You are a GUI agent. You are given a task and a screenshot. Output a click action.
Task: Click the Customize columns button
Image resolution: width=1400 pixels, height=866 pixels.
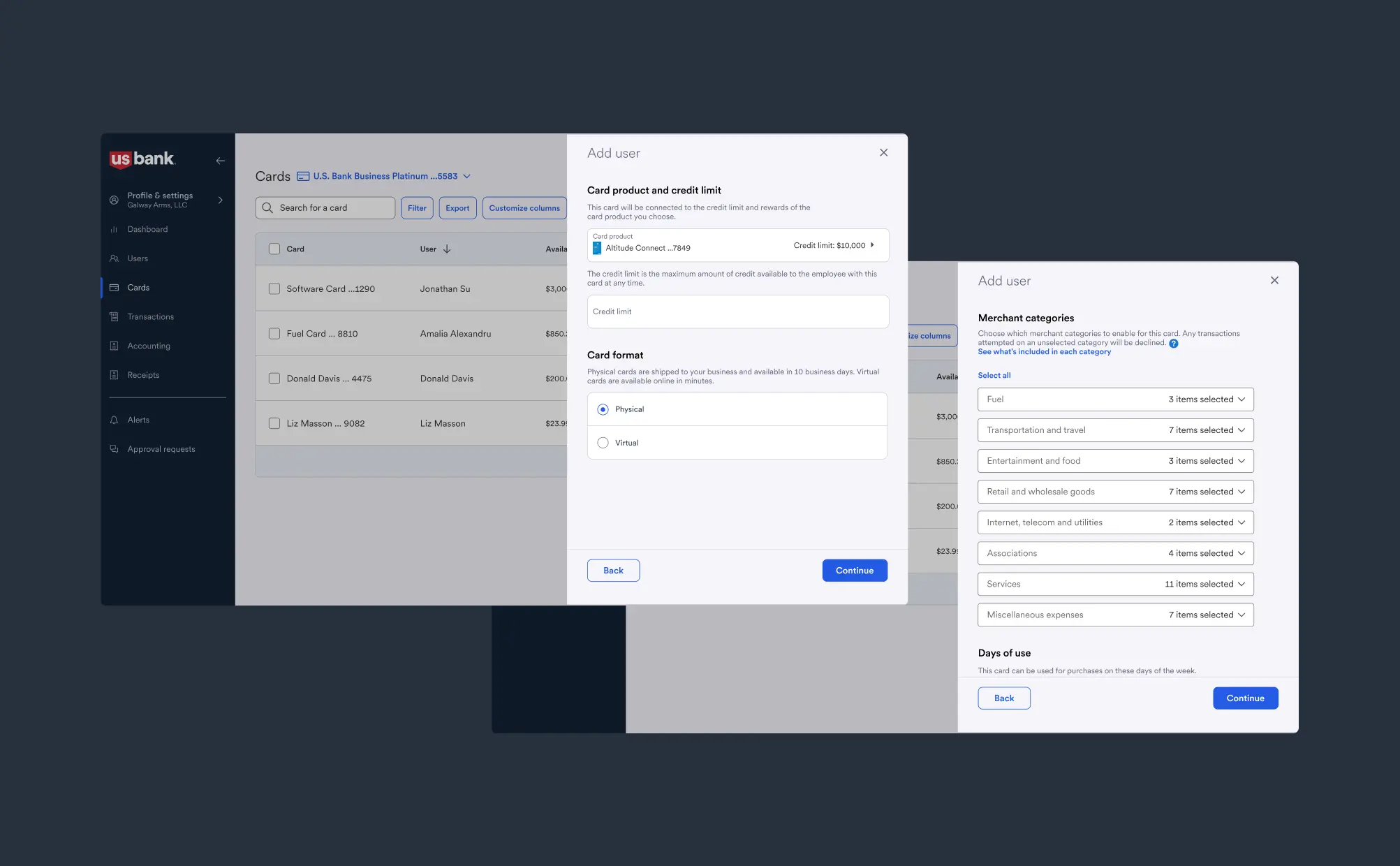524,208
